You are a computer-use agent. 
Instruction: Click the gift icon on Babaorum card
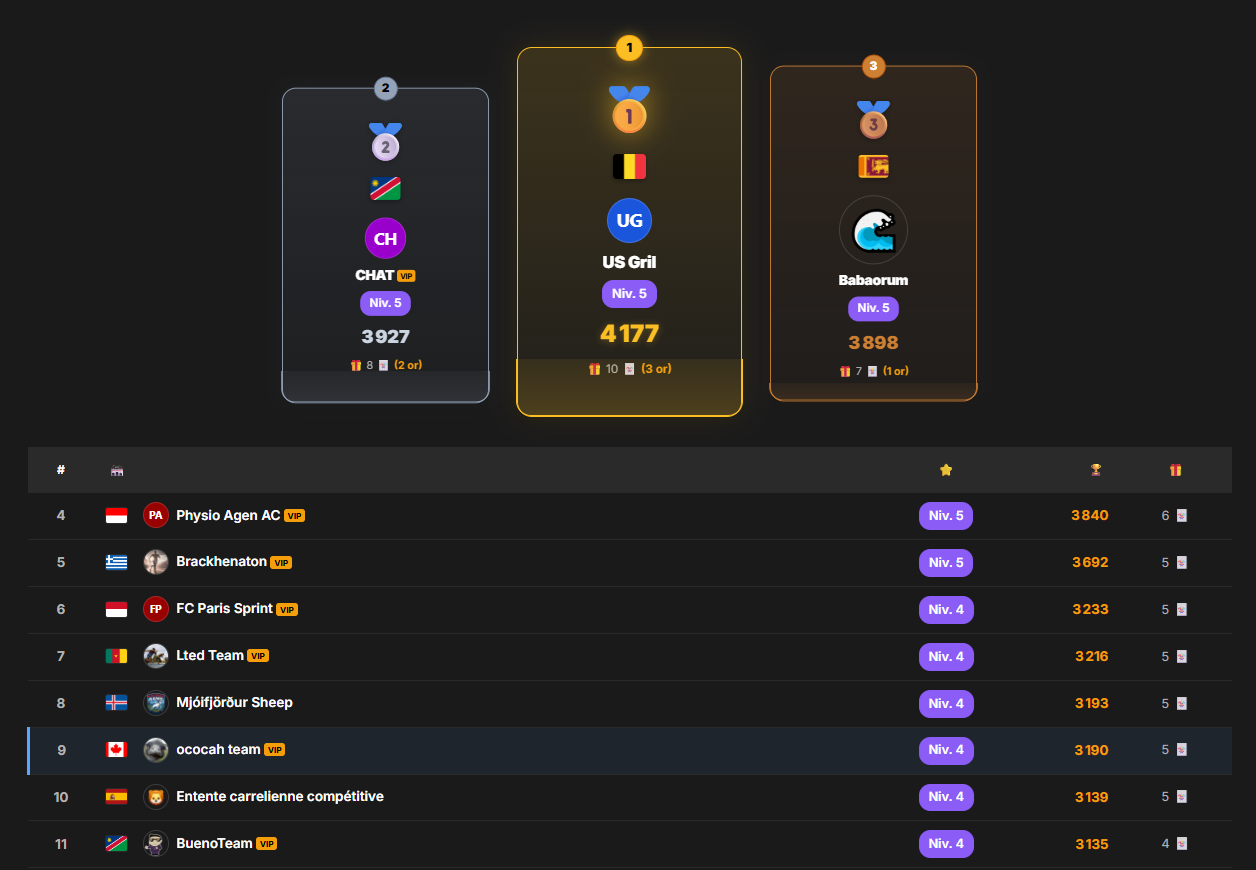tap(846, 370)
